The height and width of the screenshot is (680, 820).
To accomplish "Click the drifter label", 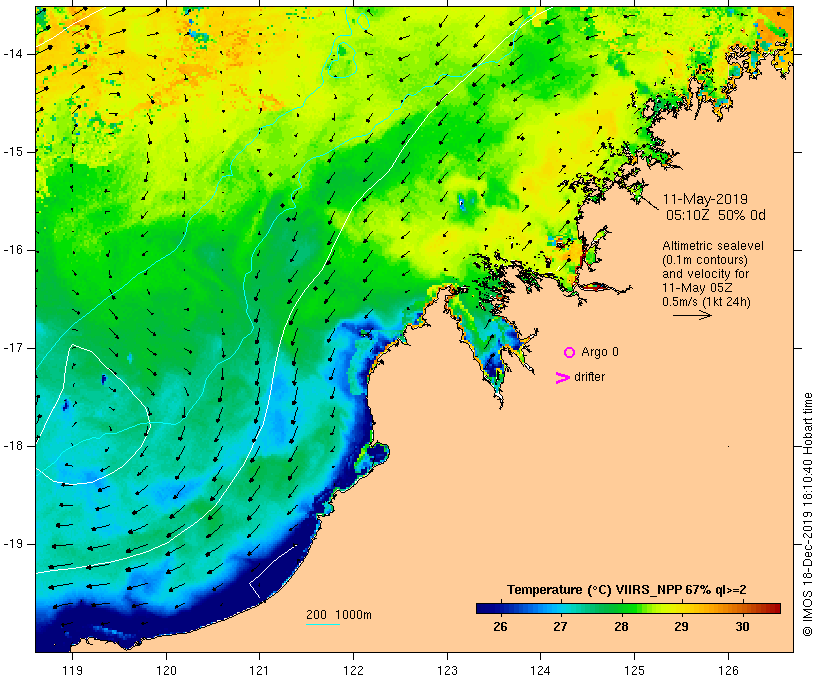I will tap(589, 377).
